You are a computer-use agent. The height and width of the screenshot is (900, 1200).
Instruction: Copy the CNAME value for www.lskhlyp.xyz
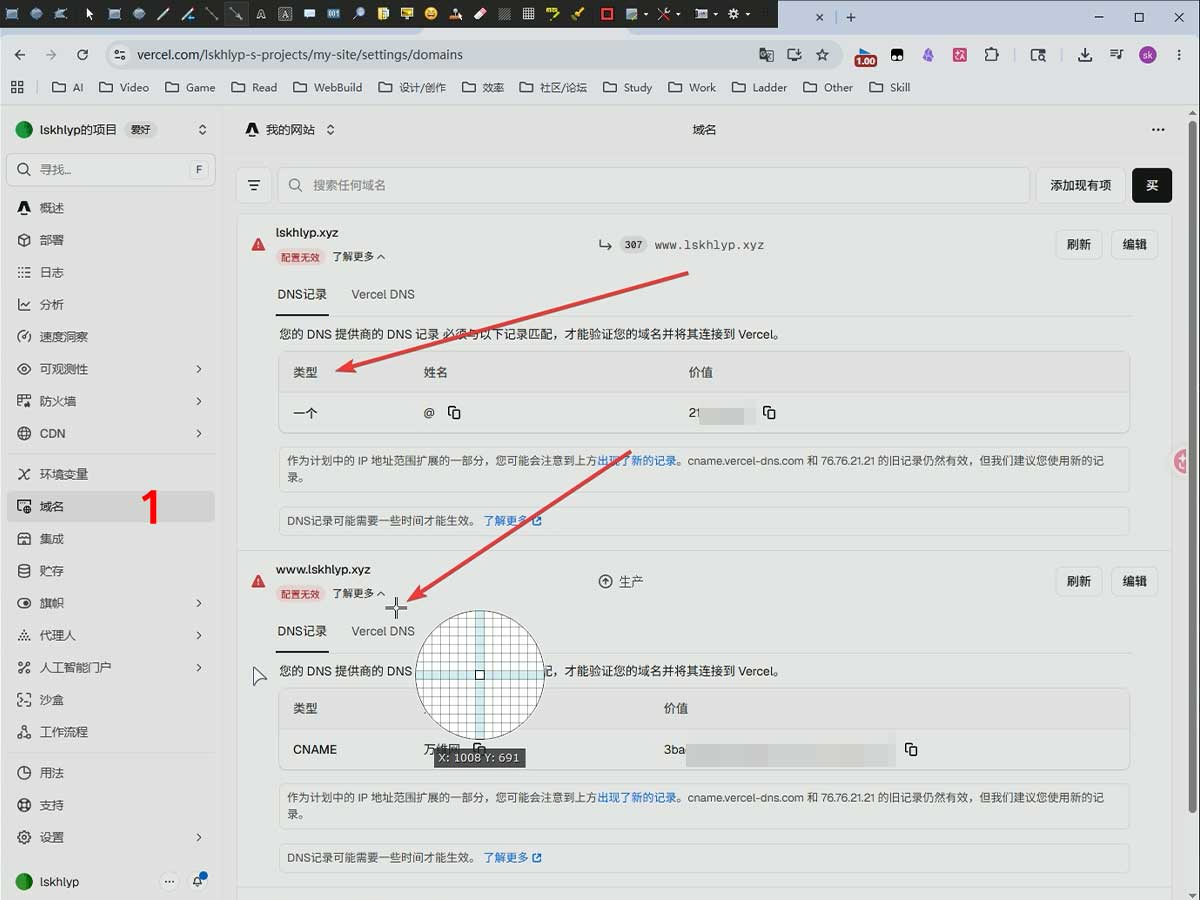[x=911, y=749]
